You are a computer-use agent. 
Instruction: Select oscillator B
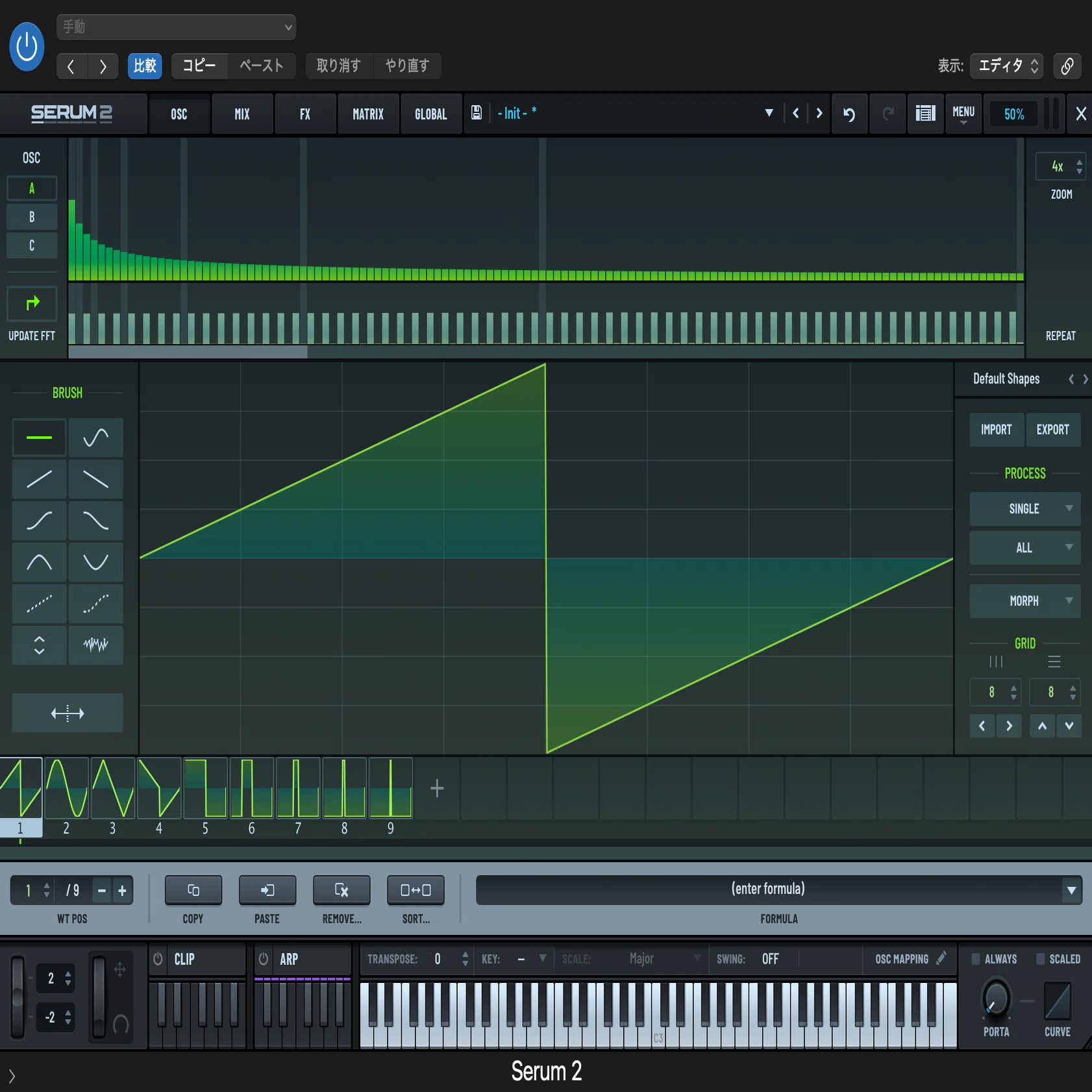32,217
